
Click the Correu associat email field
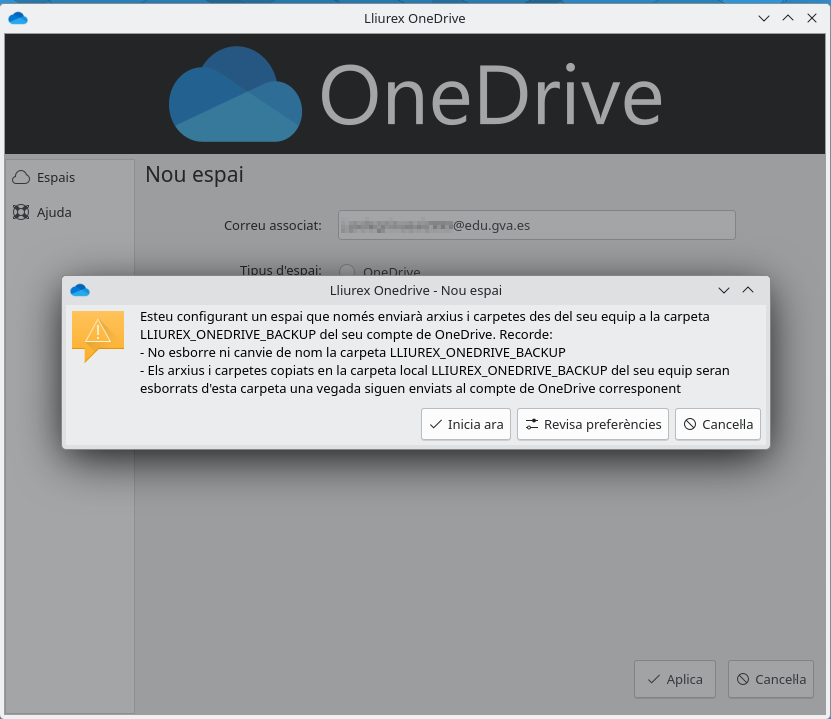click(536, 225)
